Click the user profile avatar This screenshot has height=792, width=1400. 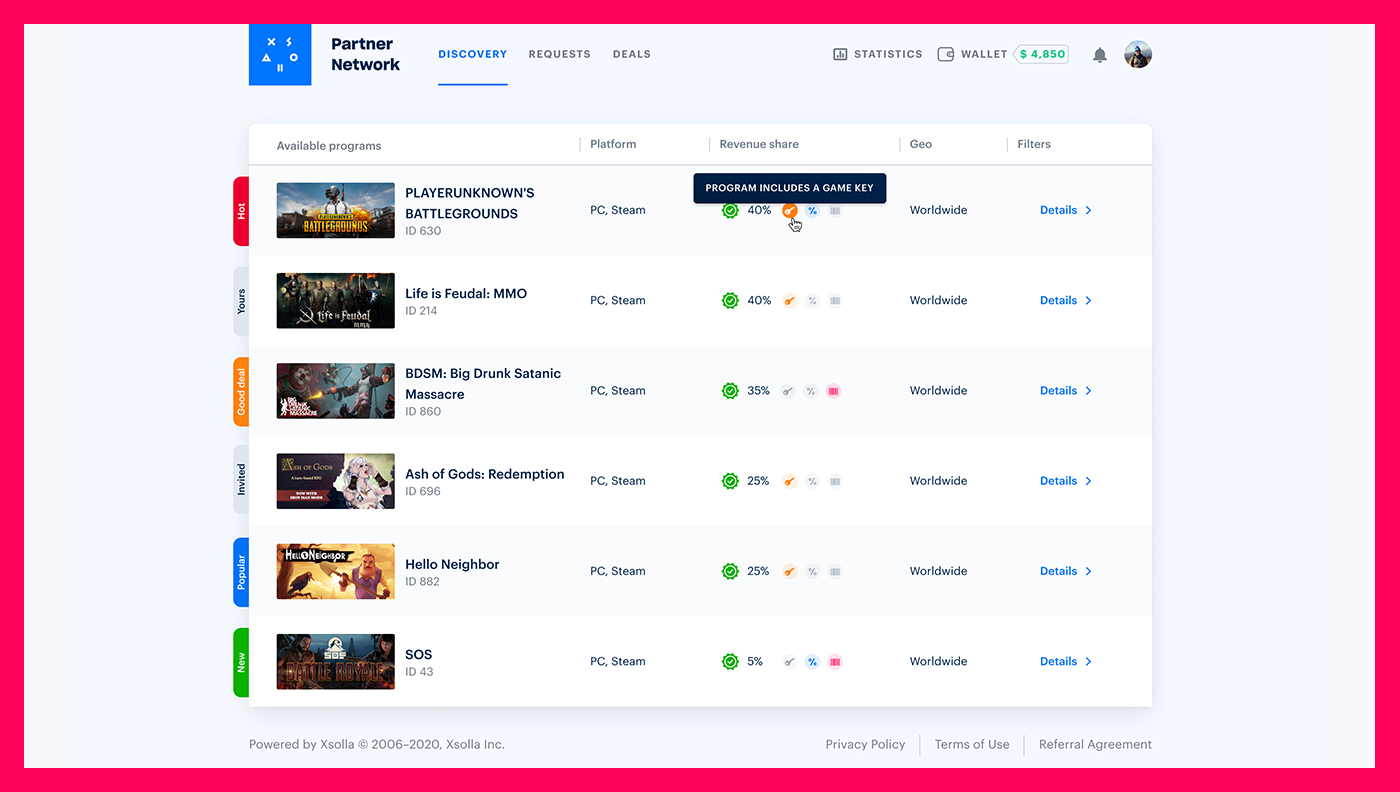1138,55
